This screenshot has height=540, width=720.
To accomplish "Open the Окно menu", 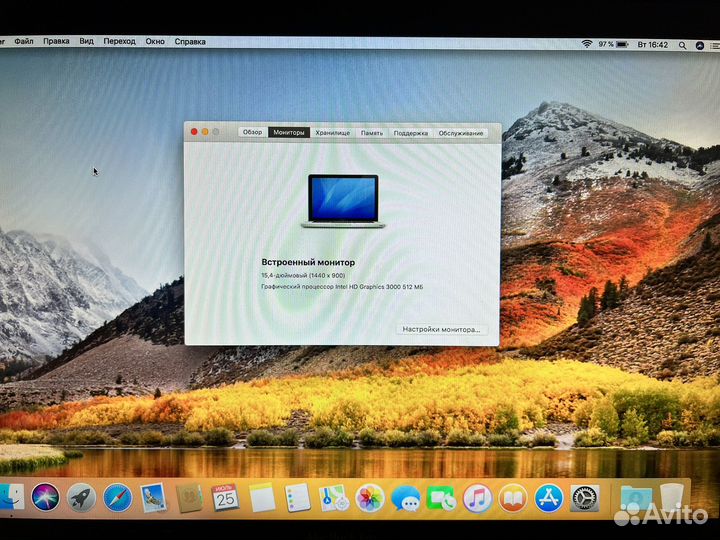I will pyautogui.click(x=155, y=41).
